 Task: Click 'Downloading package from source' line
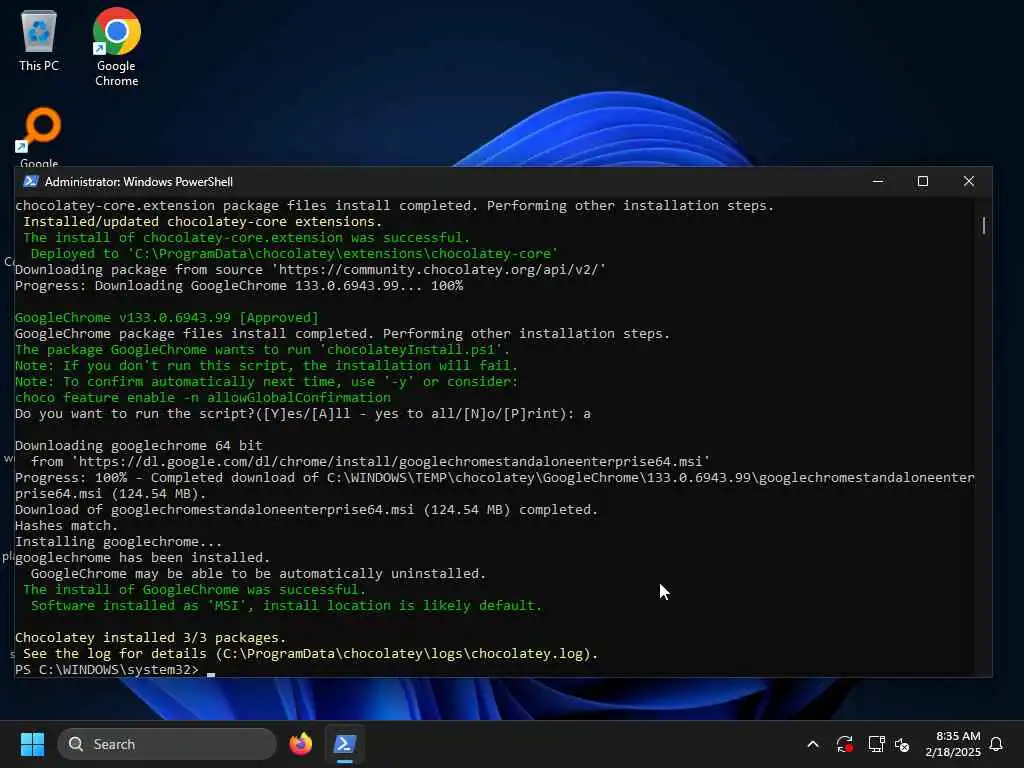(x=310, y=270)
